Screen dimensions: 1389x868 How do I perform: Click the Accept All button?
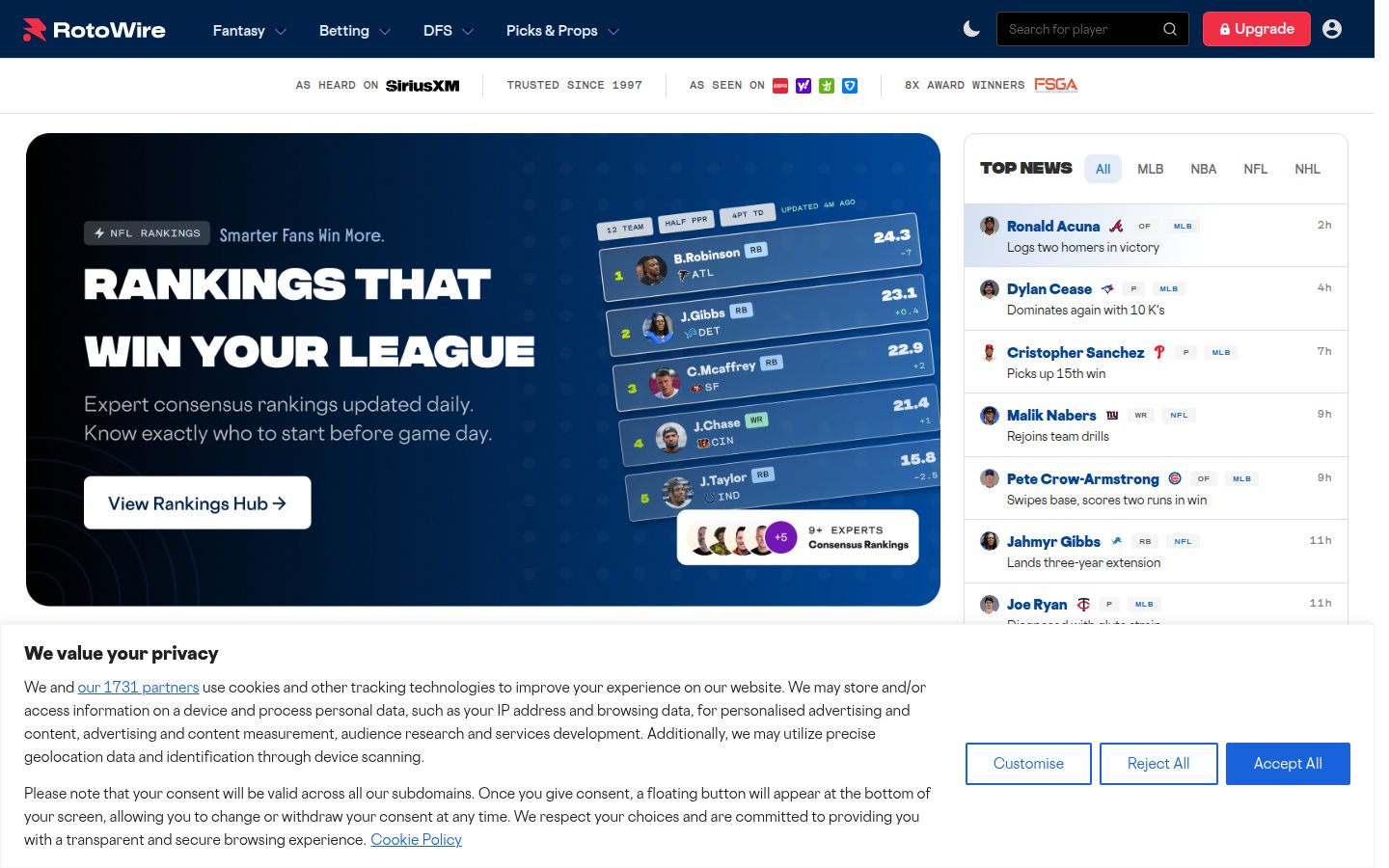(x=1288, y=764)
